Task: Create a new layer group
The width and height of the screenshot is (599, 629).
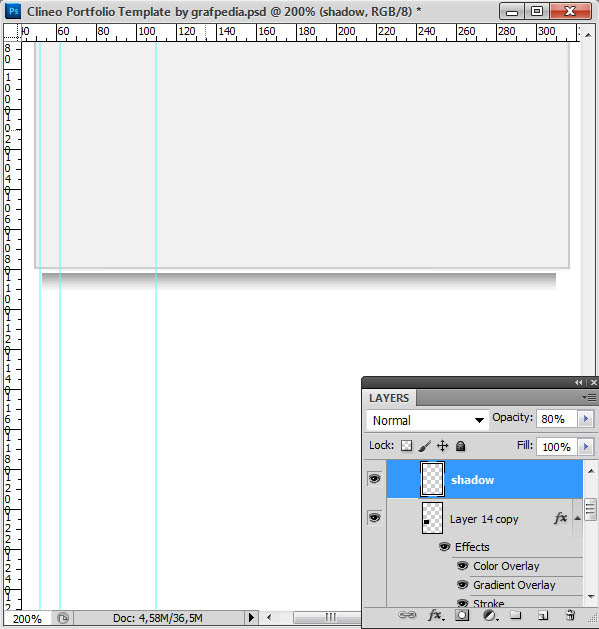Action: 516,615
